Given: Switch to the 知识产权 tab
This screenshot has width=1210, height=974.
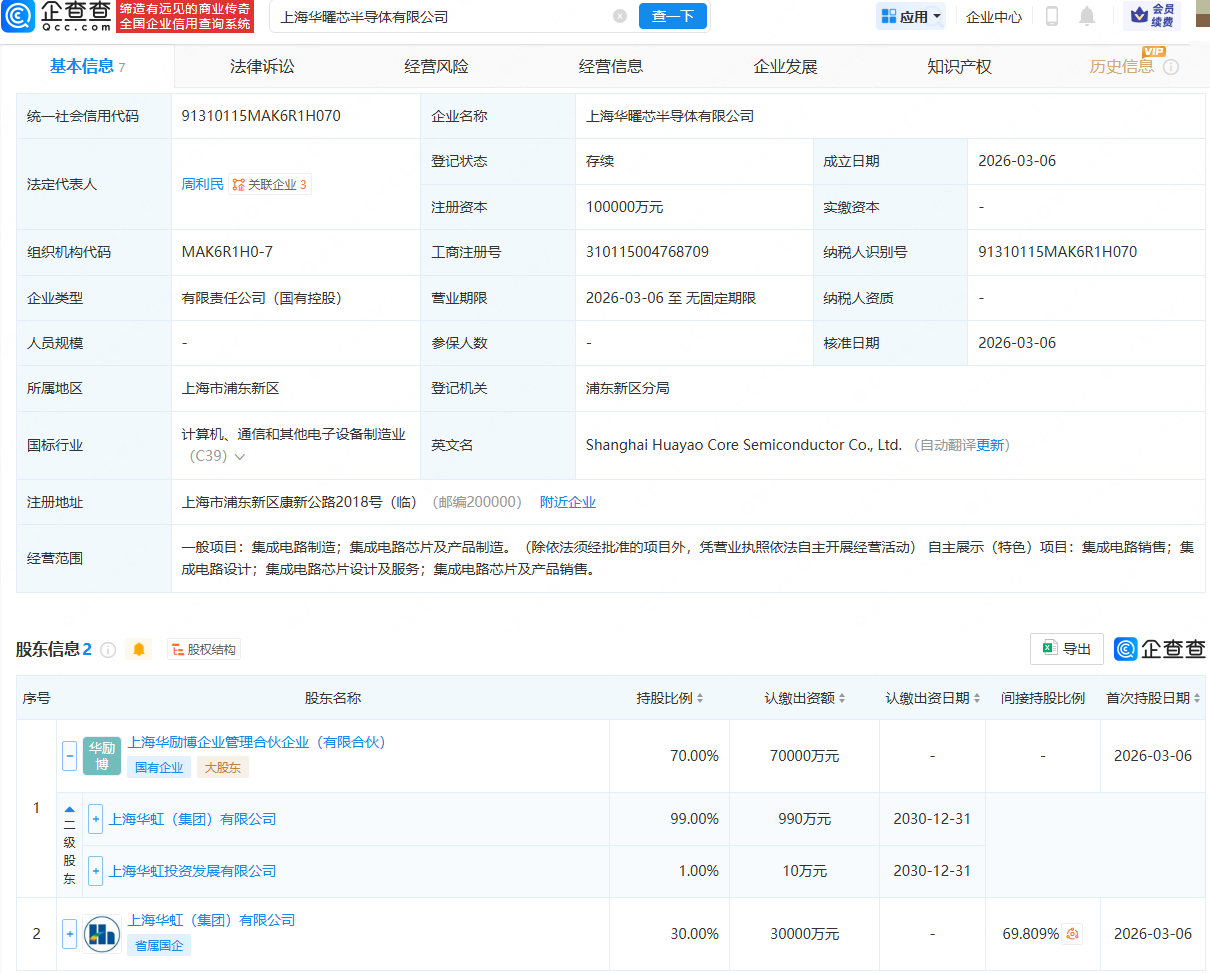Looking at the screenshot, I should 959,66.
